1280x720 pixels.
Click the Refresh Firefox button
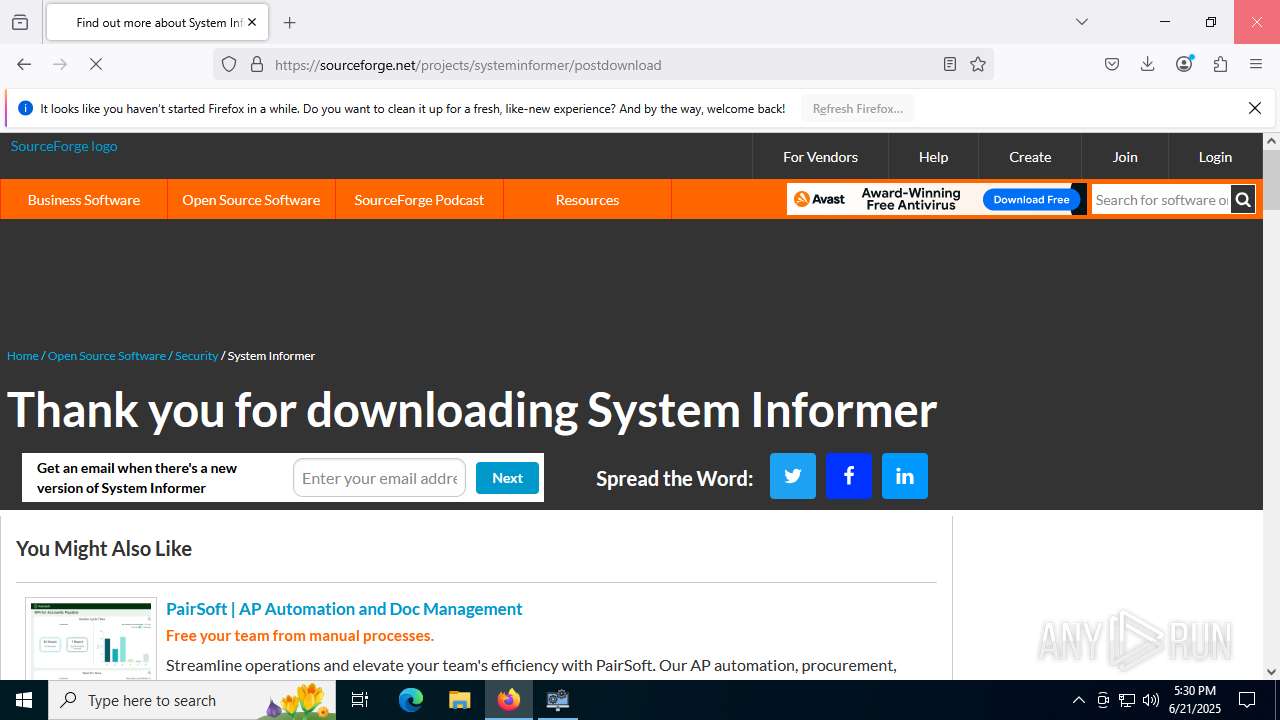click(858, 108)
